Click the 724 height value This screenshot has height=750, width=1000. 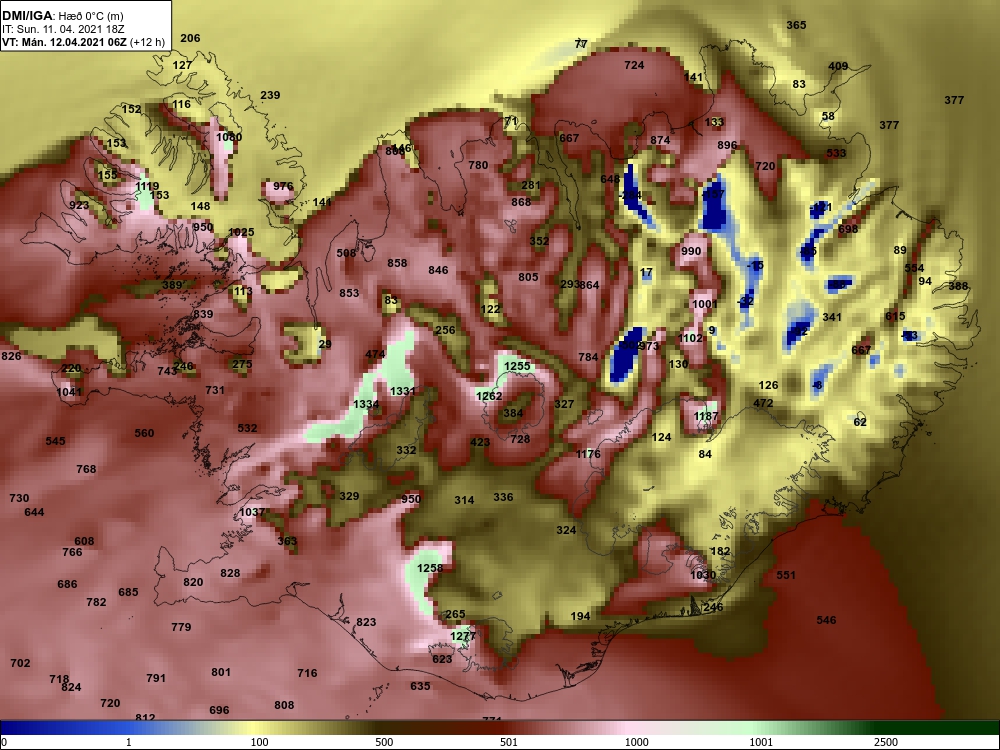click(634, 66)
